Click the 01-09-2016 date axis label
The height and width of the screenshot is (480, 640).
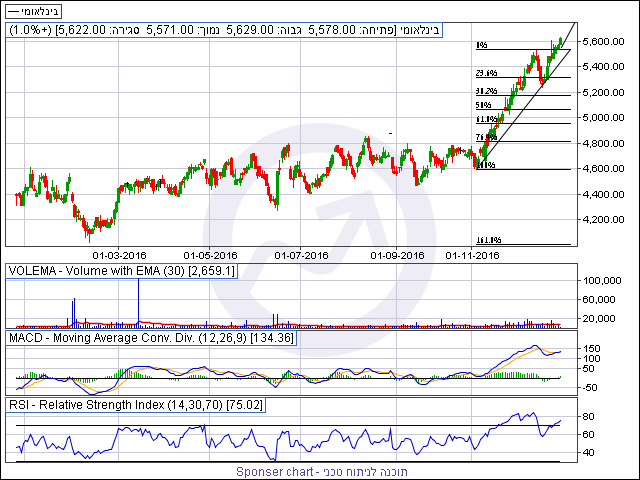click(x=396, y=256)
